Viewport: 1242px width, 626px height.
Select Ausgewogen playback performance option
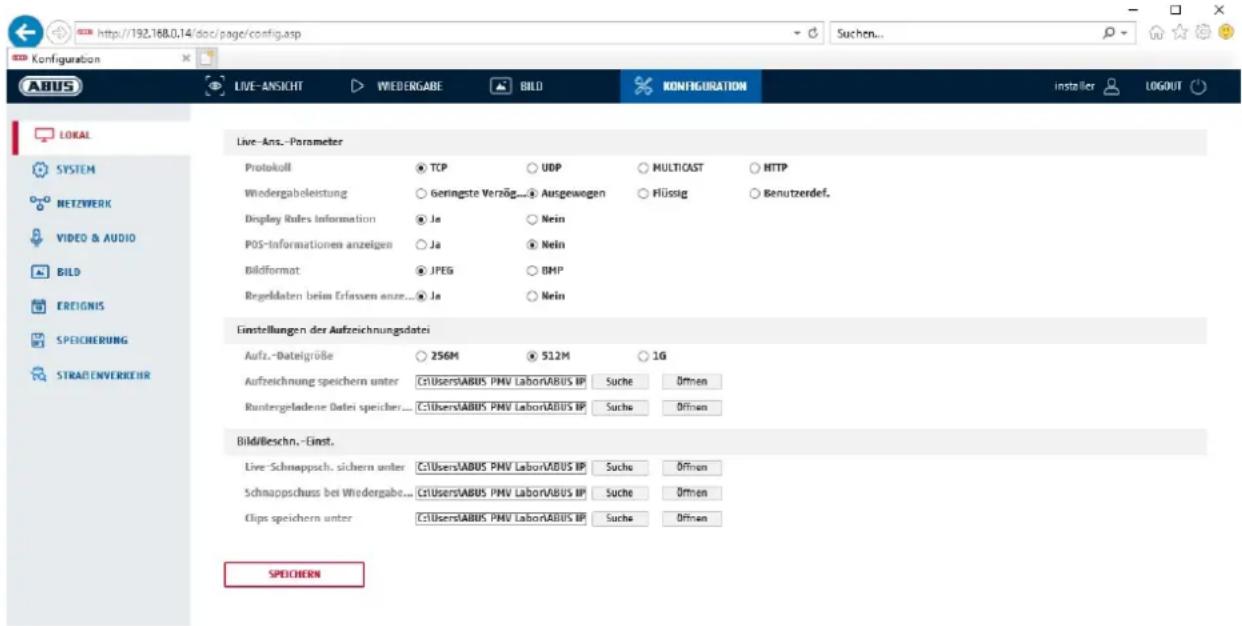532,194
